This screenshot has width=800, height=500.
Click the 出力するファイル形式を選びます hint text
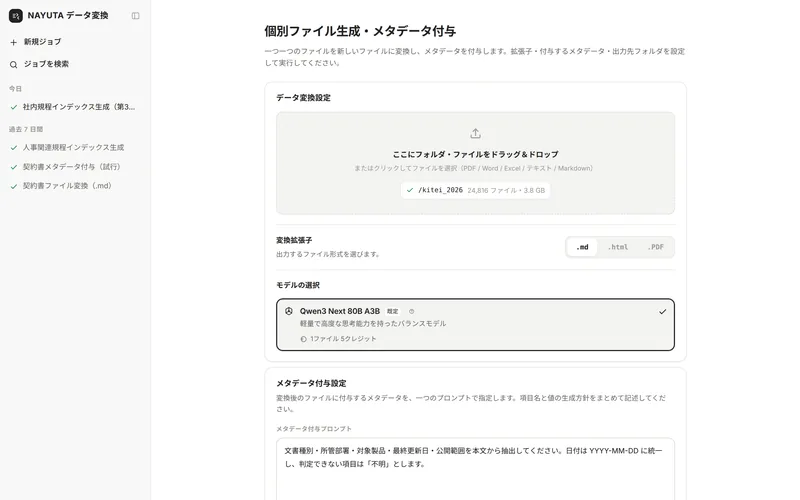(328, 254)
